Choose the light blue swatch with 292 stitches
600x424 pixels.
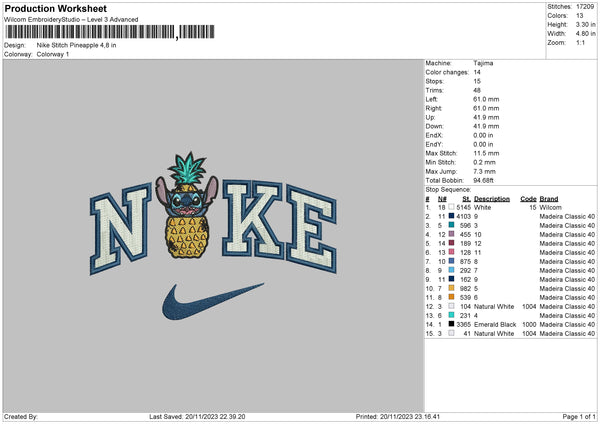452,270
